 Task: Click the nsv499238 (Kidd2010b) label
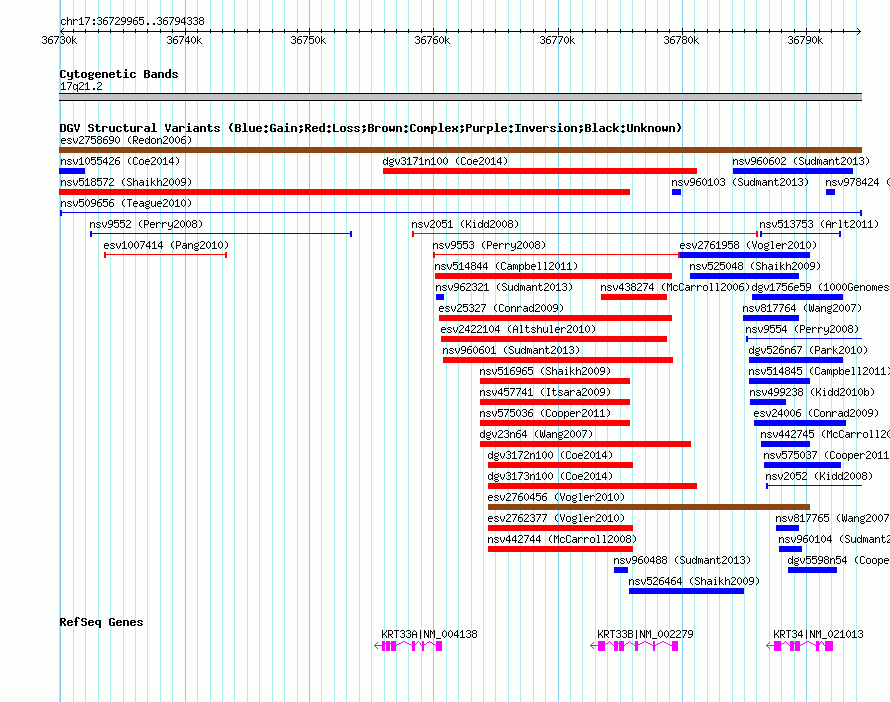click(x=812, y=392)
